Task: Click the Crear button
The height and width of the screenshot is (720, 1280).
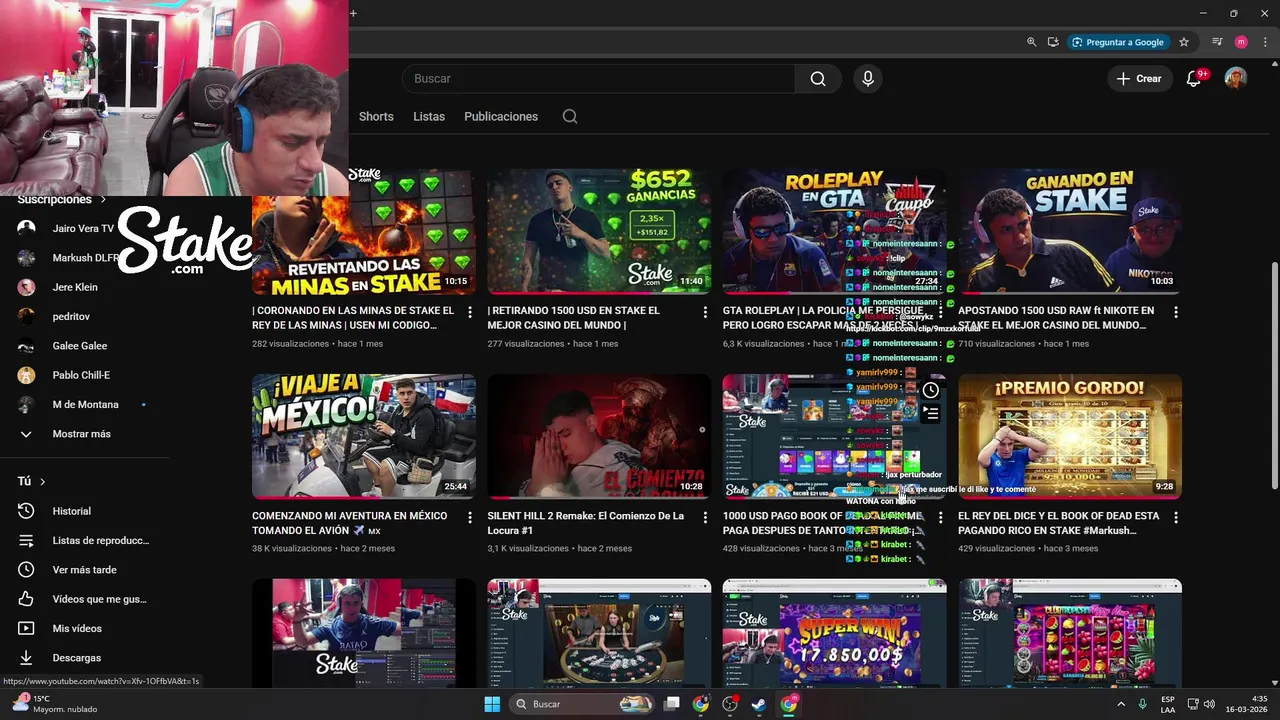Action: click(1139, 79)
